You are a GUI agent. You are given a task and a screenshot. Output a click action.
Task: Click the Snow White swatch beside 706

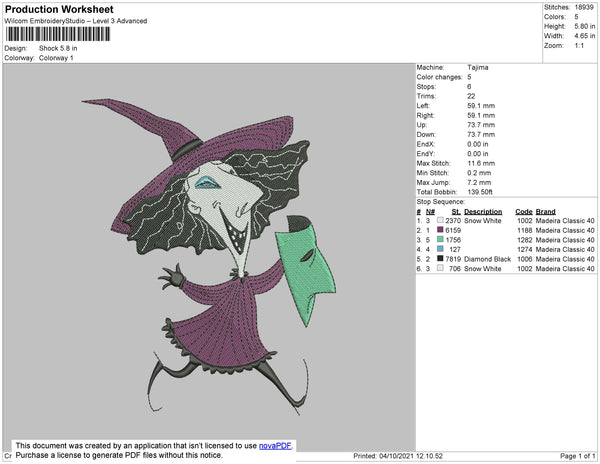coord(440,268)
